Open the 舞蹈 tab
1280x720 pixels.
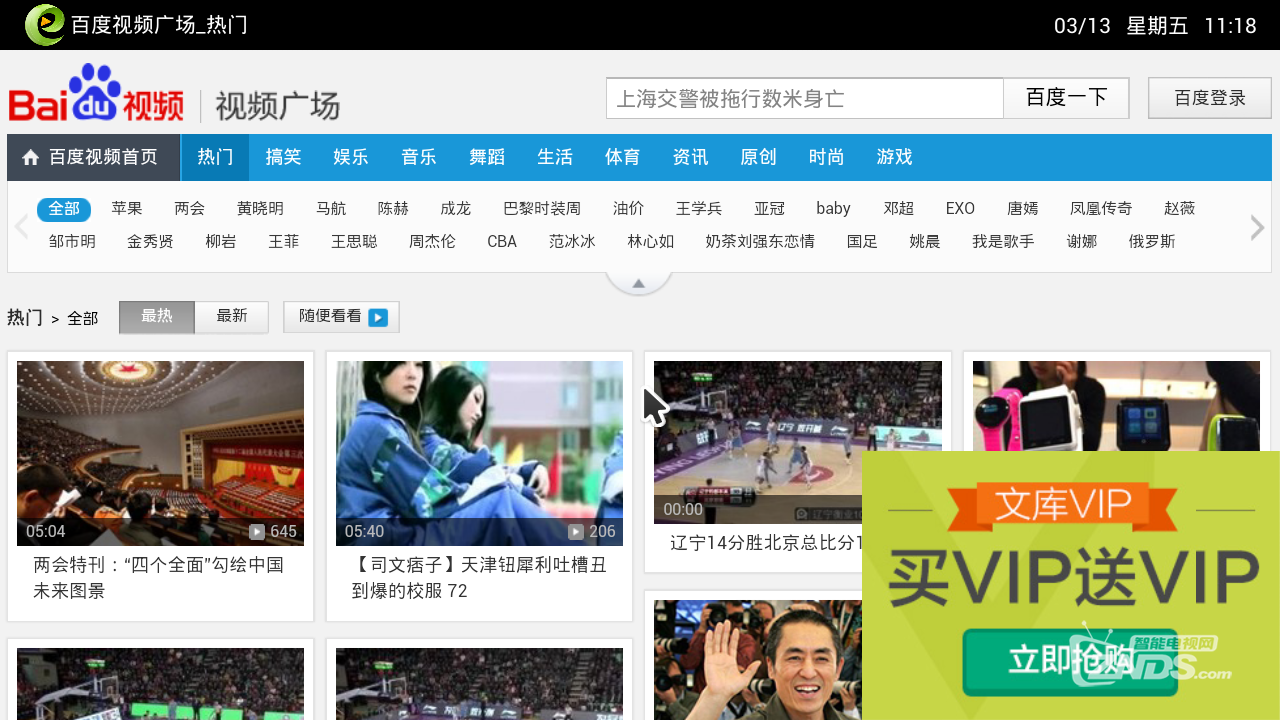(x=487, y=157)
